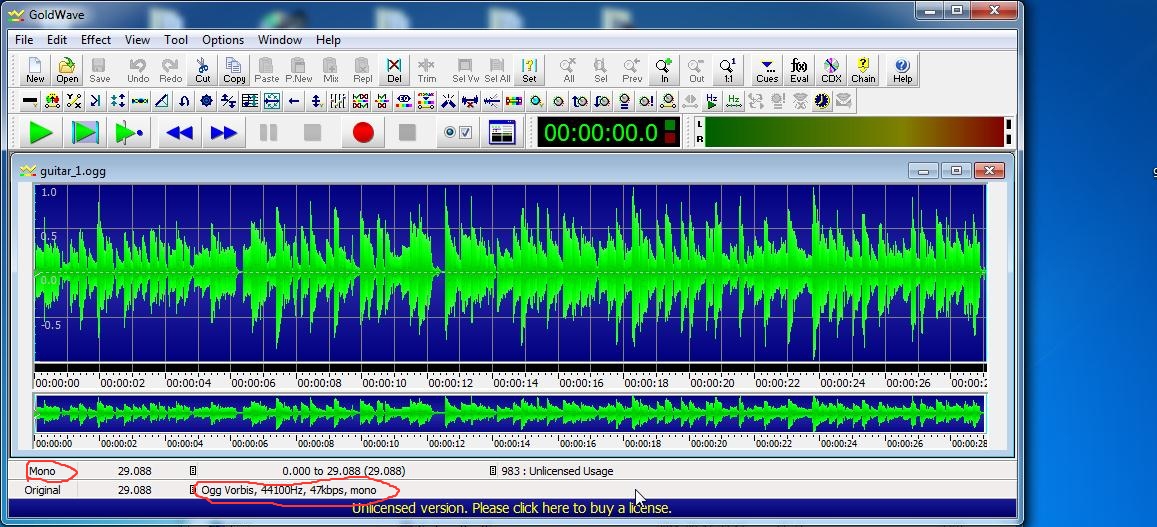Open control properties checkbox button
This screenshot has width=1157, height=527.
[x=457, y=133]
